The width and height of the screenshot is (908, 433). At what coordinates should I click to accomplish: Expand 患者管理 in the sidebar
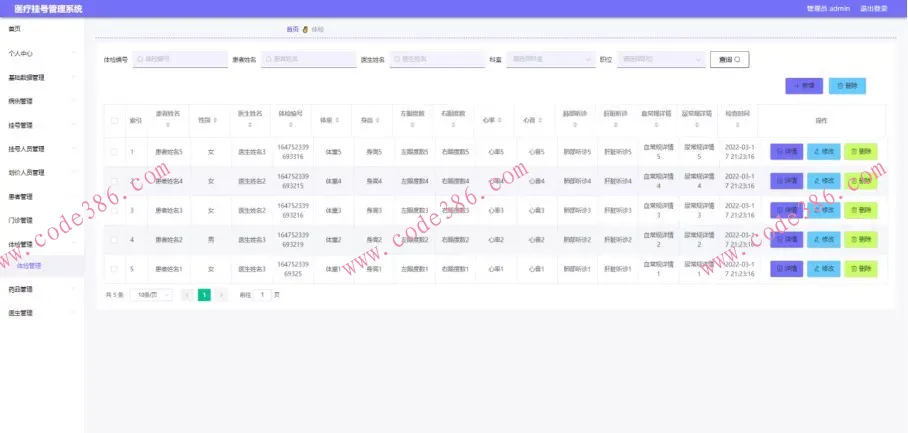click(42, 197)
